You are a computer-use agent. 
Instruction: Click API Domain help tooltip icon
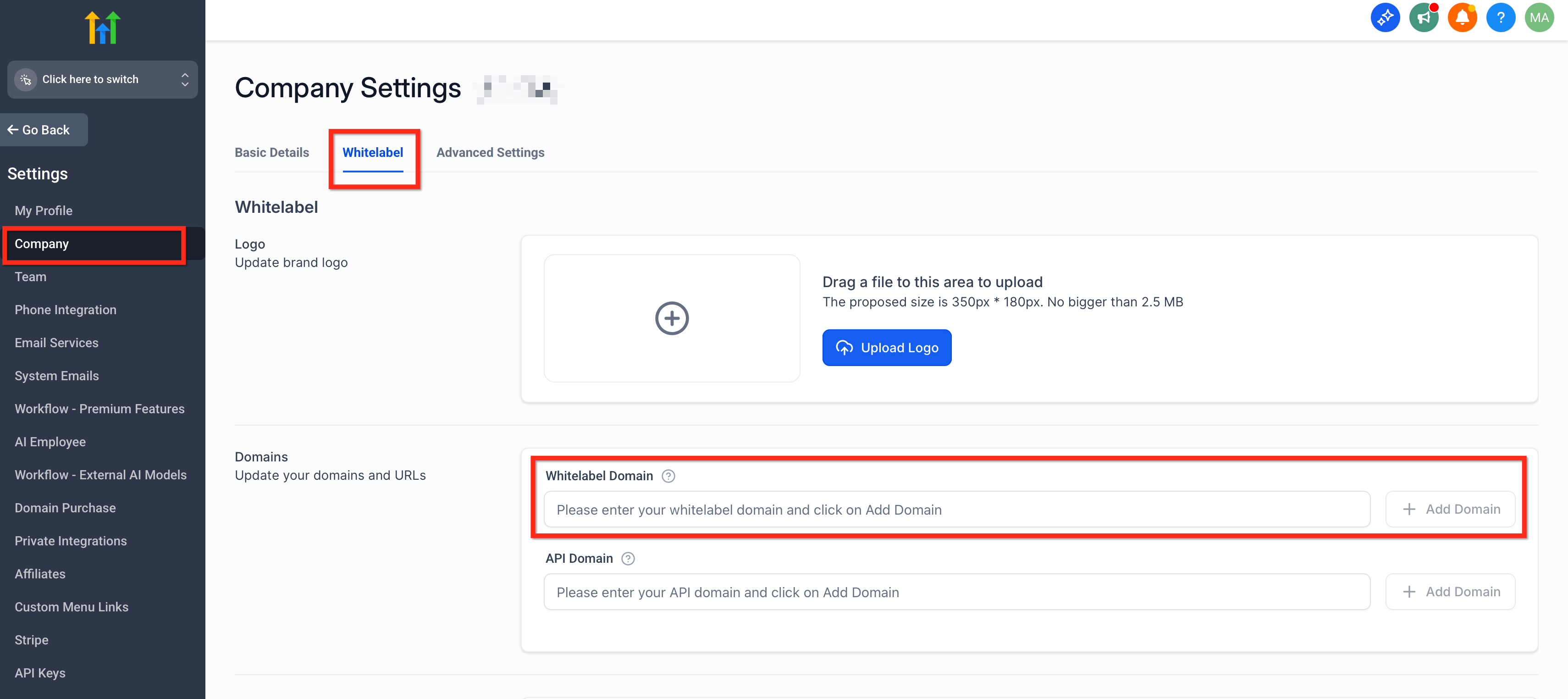628,558
